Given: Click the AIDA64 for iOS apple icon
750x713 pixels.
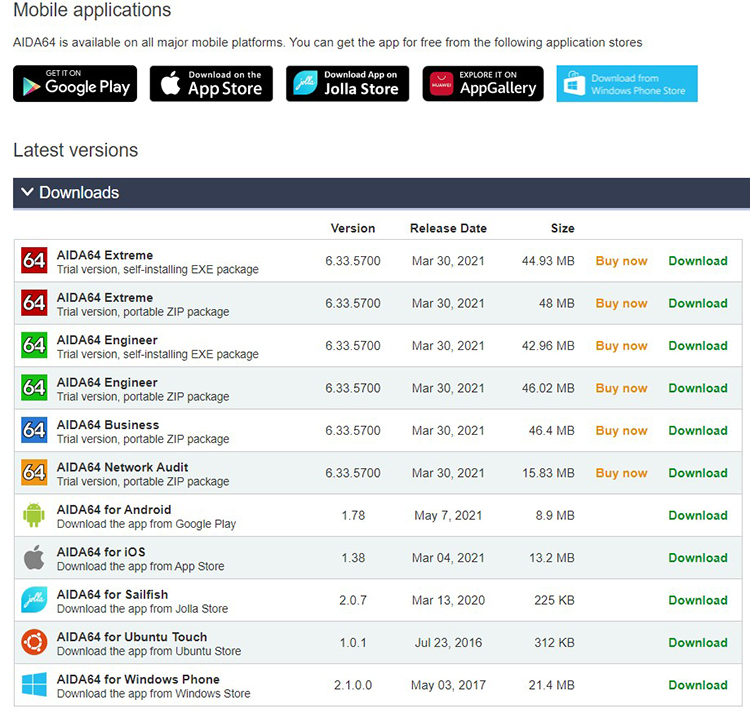Looking at the screenshot, I should tap(34, 558).
